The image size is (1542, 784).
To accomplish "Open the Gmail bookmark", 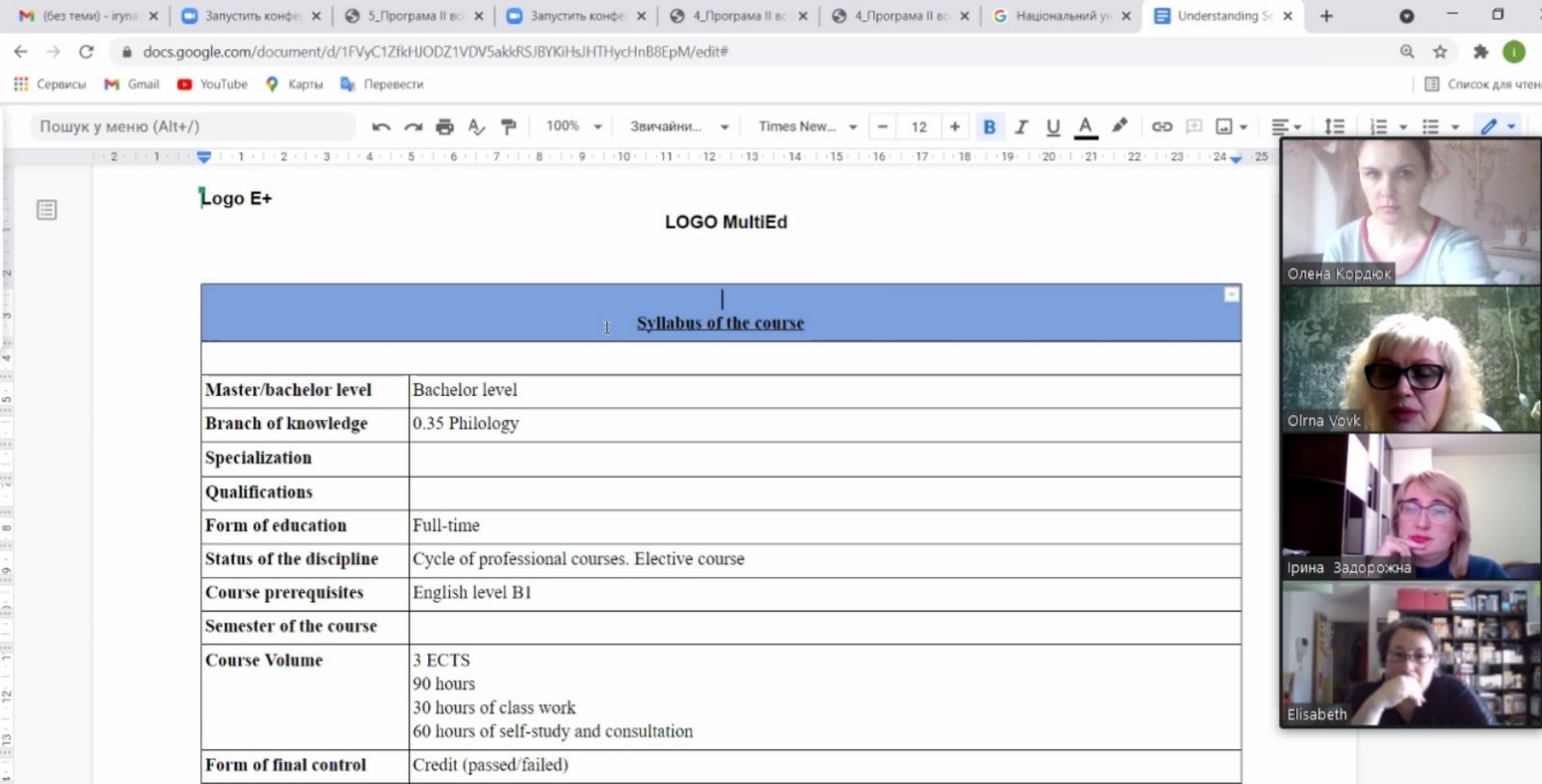I will tap(132, 85).
